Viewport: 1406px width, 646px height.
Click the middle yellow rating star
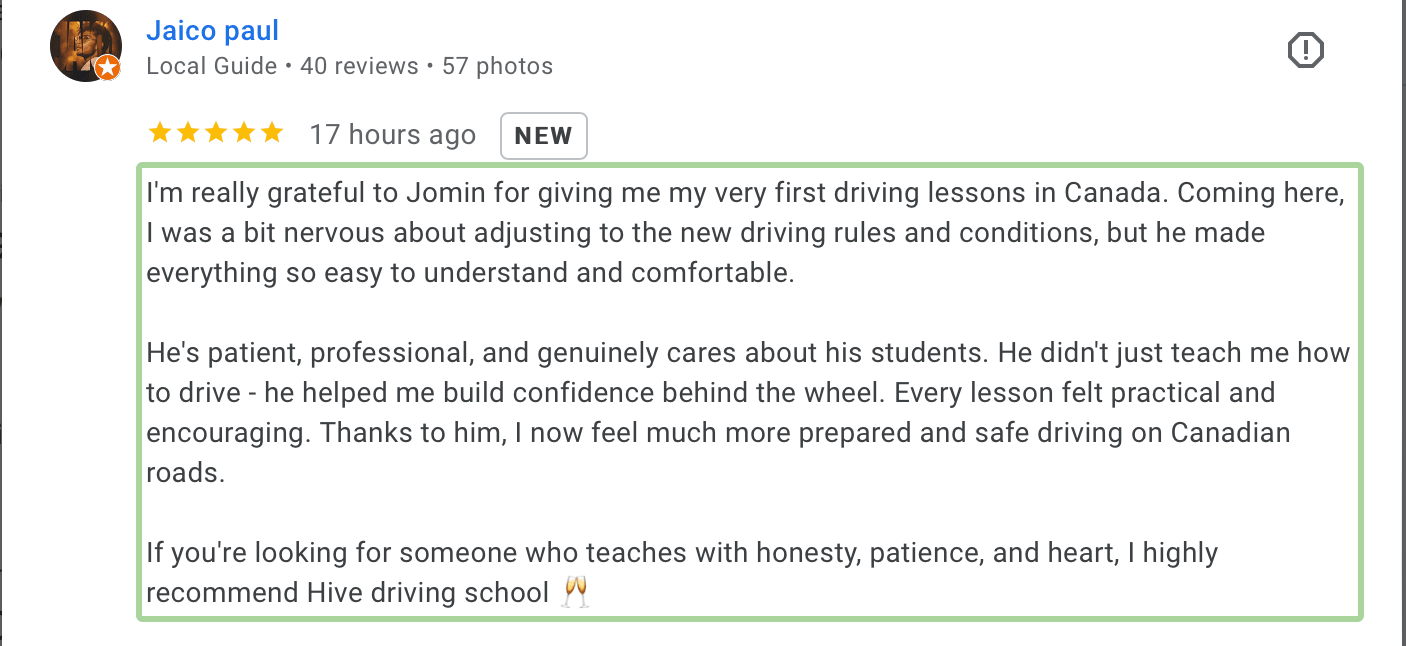(216, 133)
